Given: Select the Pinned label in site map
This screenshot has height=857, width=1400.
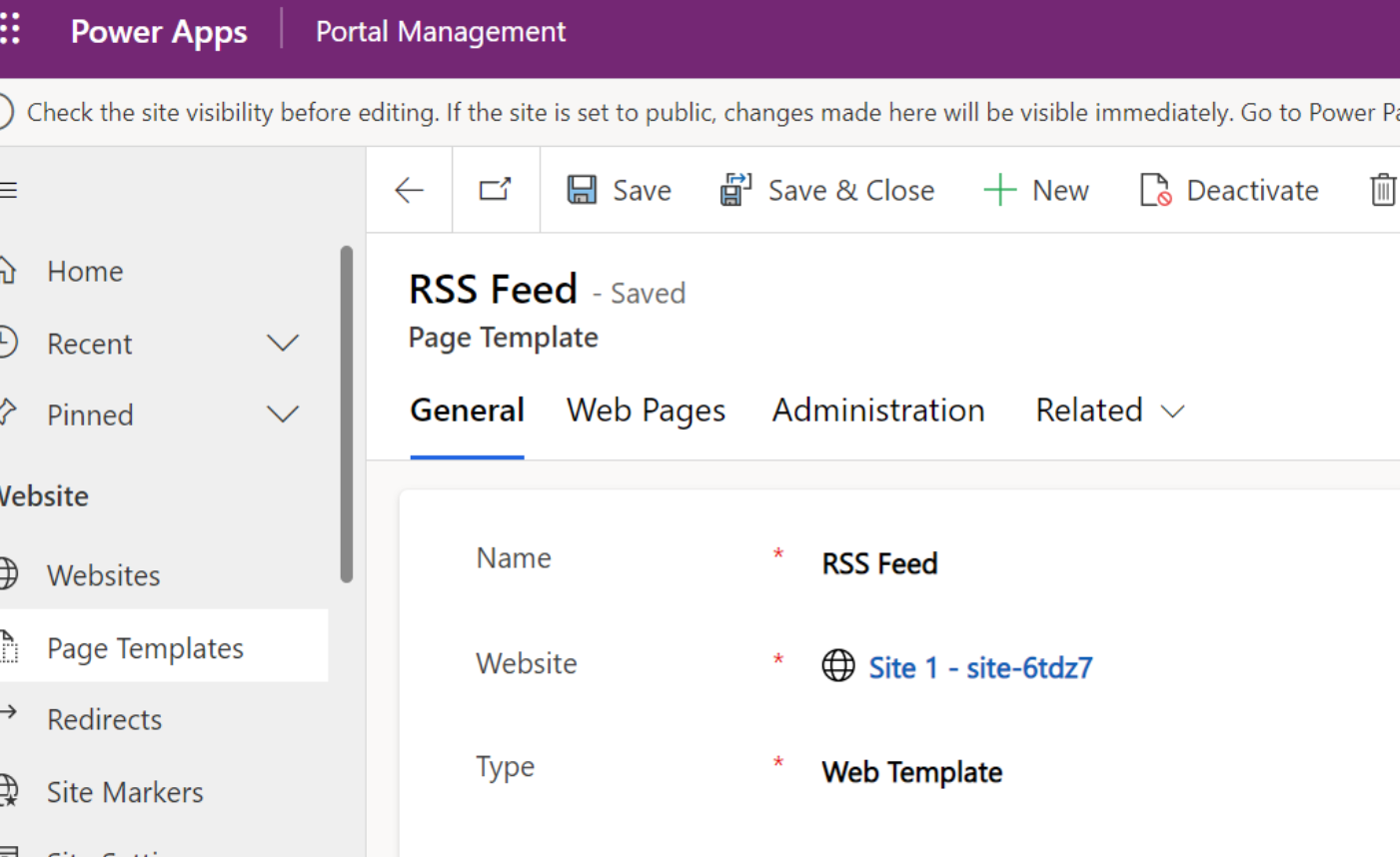Looking at the screenshot, I should pyautogui.click(x=90, y=415).
